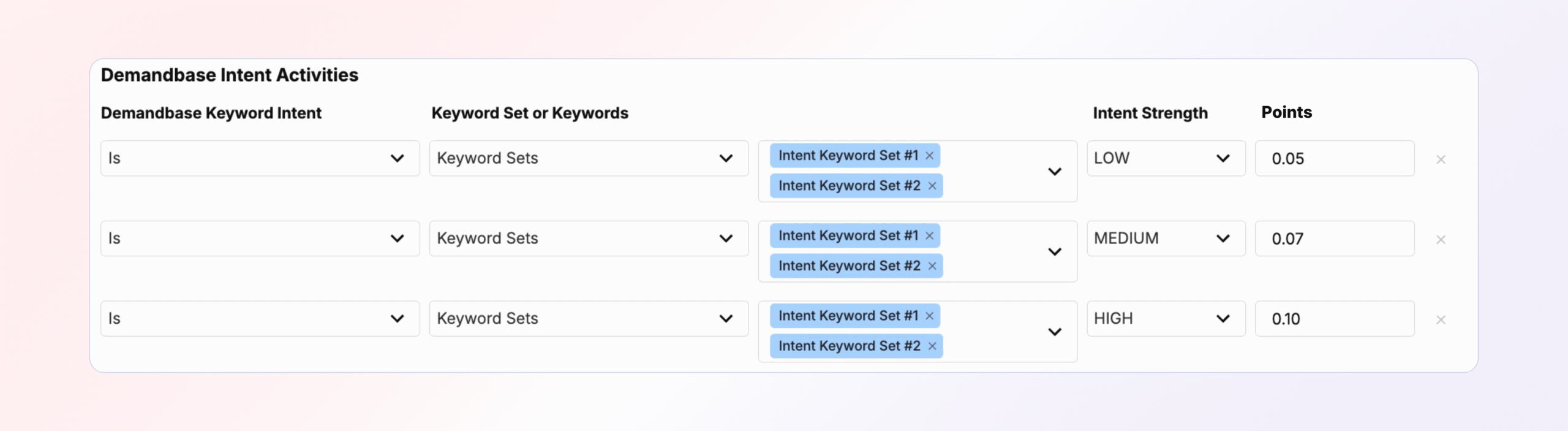Expand the keyword set multi-select in HIGH row
The height and width of the screenshot is (431, 1568).
[1054, 332]
